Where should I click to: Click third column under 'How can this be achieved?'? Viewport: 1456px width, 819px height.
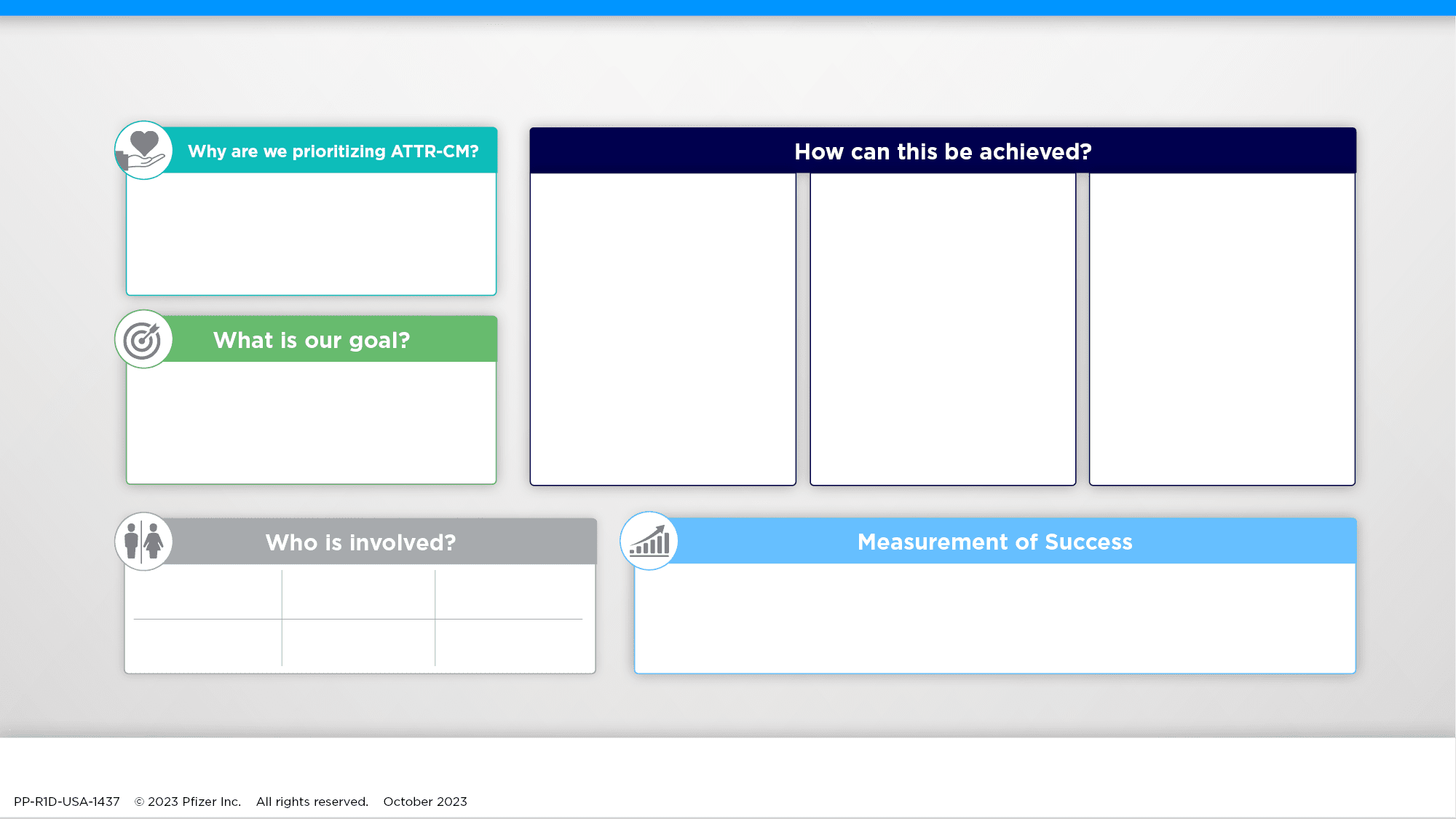tap(1222, 329)
